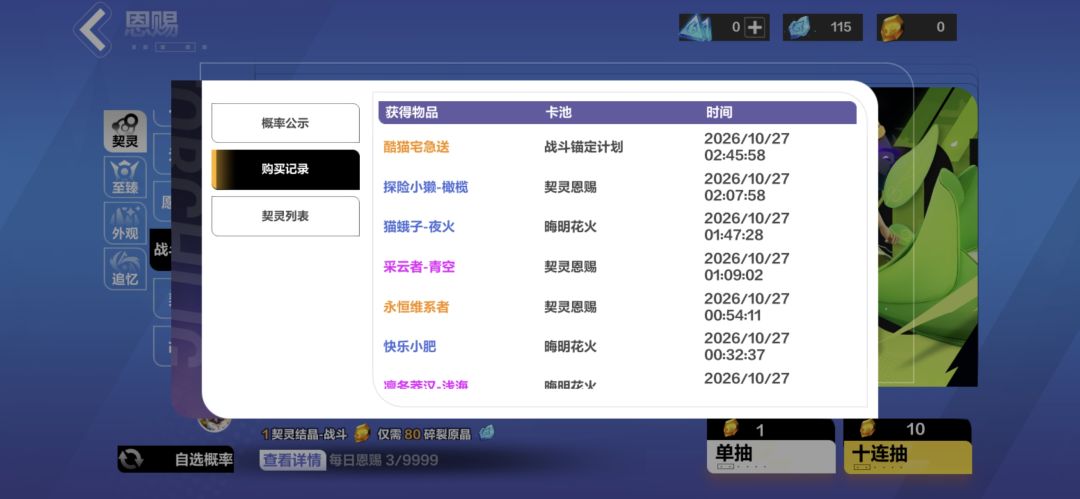1080x499 pixels.
Task: Click 契灵恩赐 in the 探险小獭-橄榄 row
Action: click(x=570, y=187)
